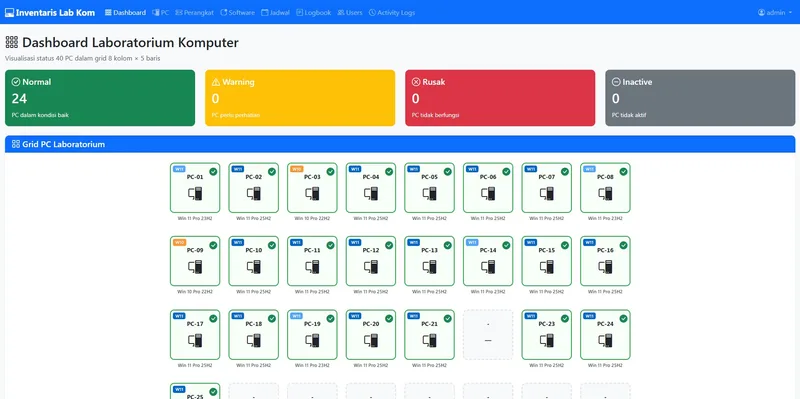This screenshot has height=399, width=800.
Task: Expand the admin account dropdown
Action: (775, 13)
